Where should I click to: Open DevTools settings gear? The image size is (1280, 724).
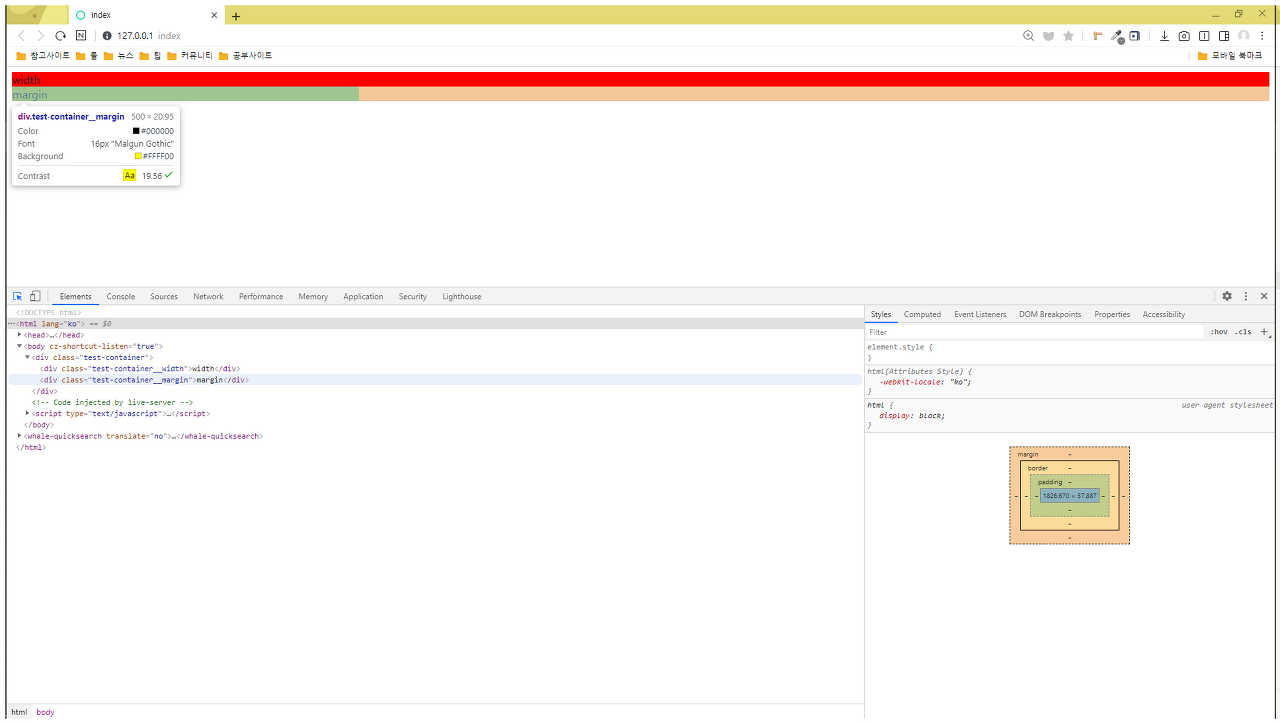[x=1227, y=296]
